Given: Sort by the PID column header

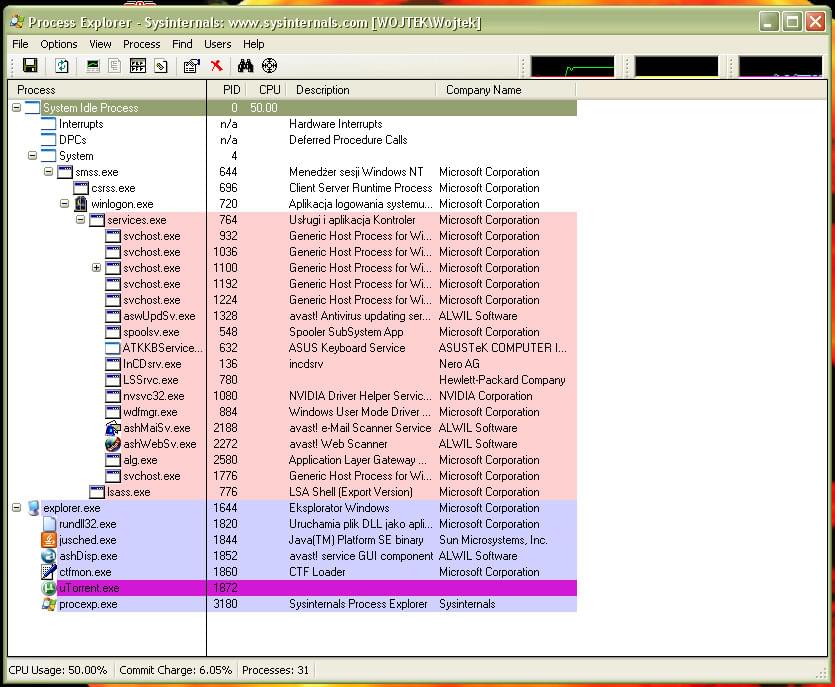Looking at the screenshot, I should click(225, 90).
